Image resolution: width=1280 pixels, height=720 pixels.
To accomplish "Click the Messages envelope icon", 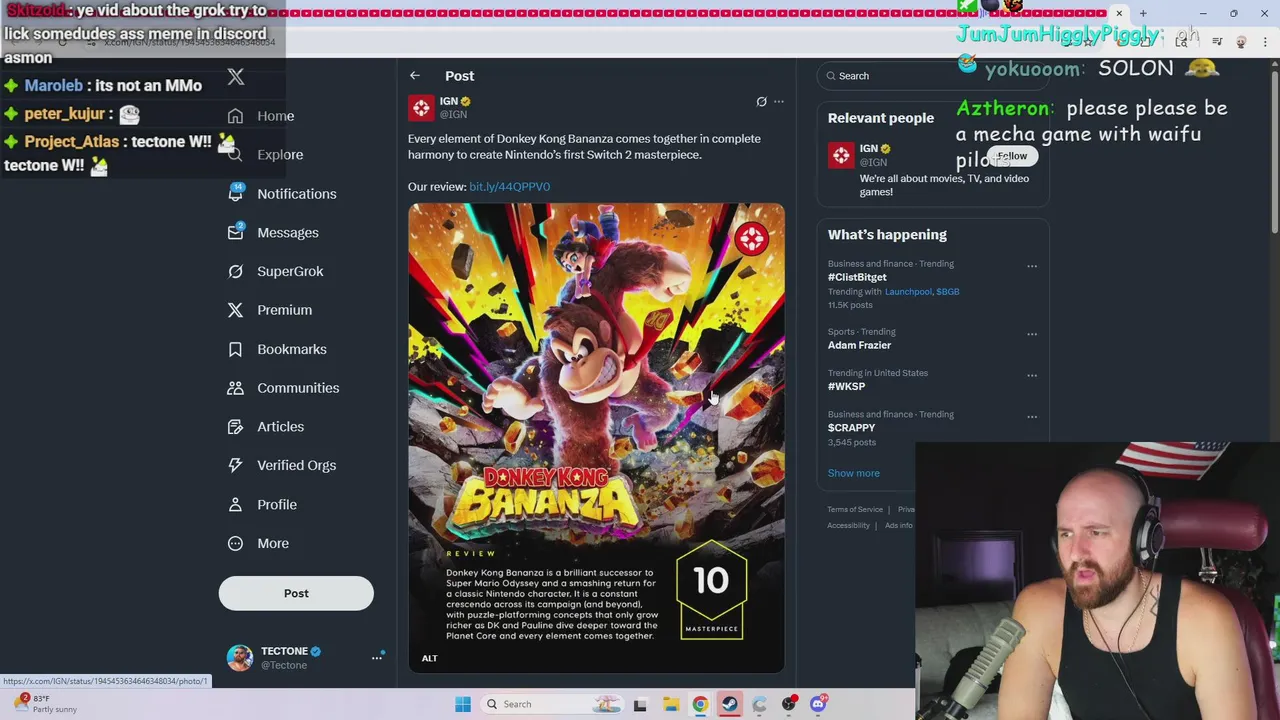I will click(x=235, y=233).
